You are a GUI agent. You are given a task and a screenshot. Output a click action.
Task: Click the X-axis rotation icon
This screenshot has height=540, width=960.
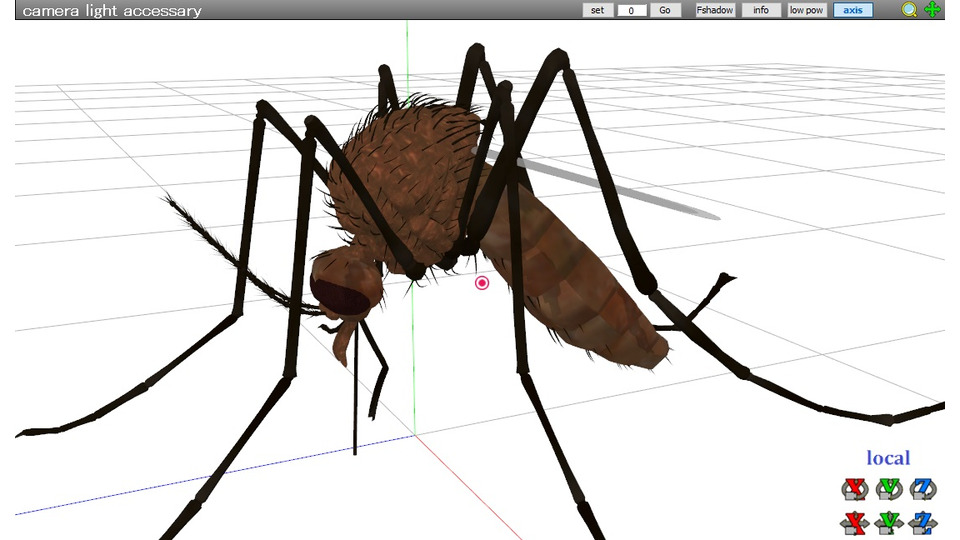(855, 488)
